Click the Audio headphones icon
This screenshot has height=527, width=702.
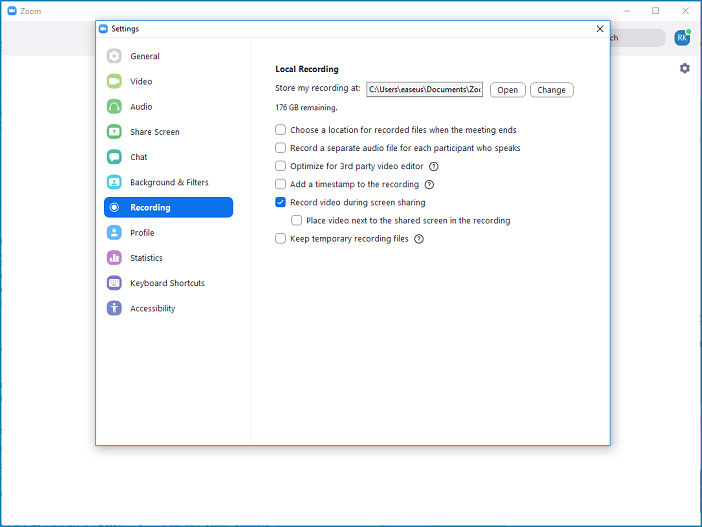pyautogui.click(x=114, y=107)
